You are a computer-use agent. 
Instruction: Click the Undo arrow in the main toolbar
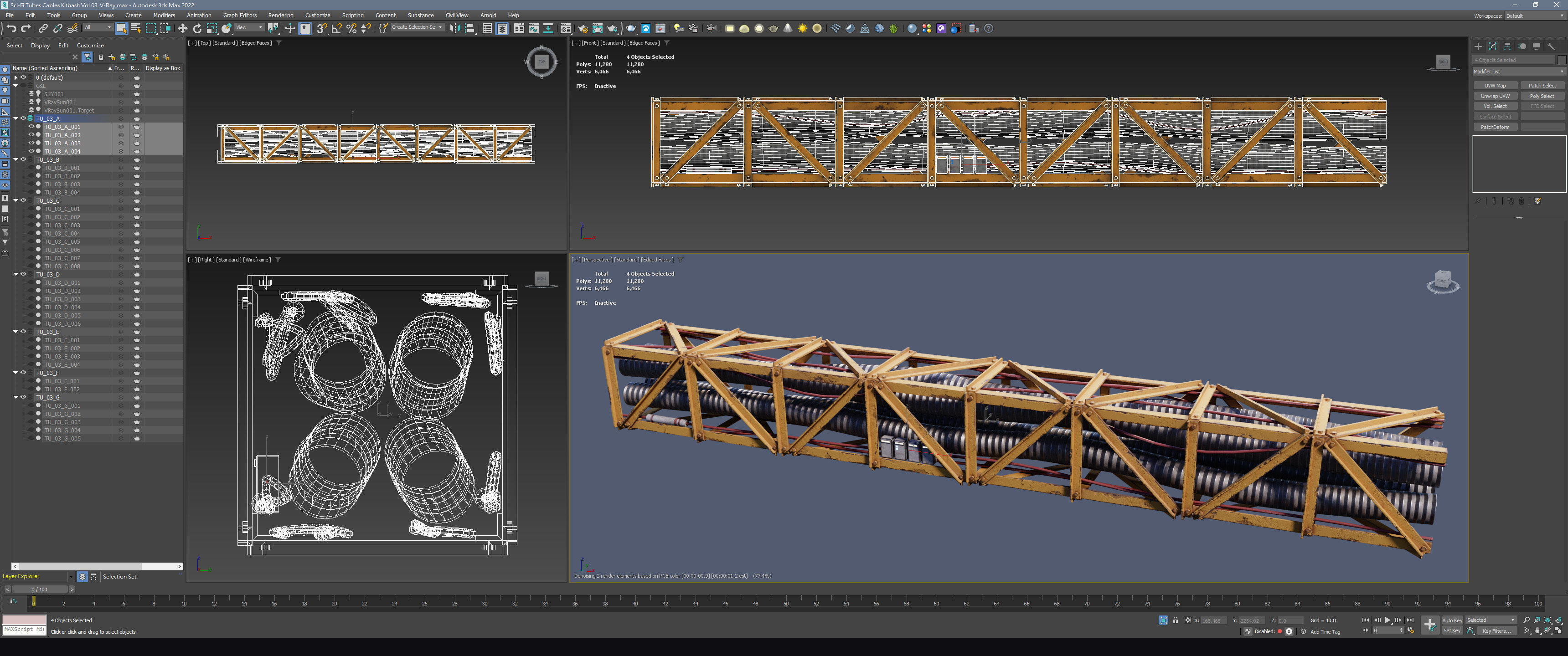11,29
